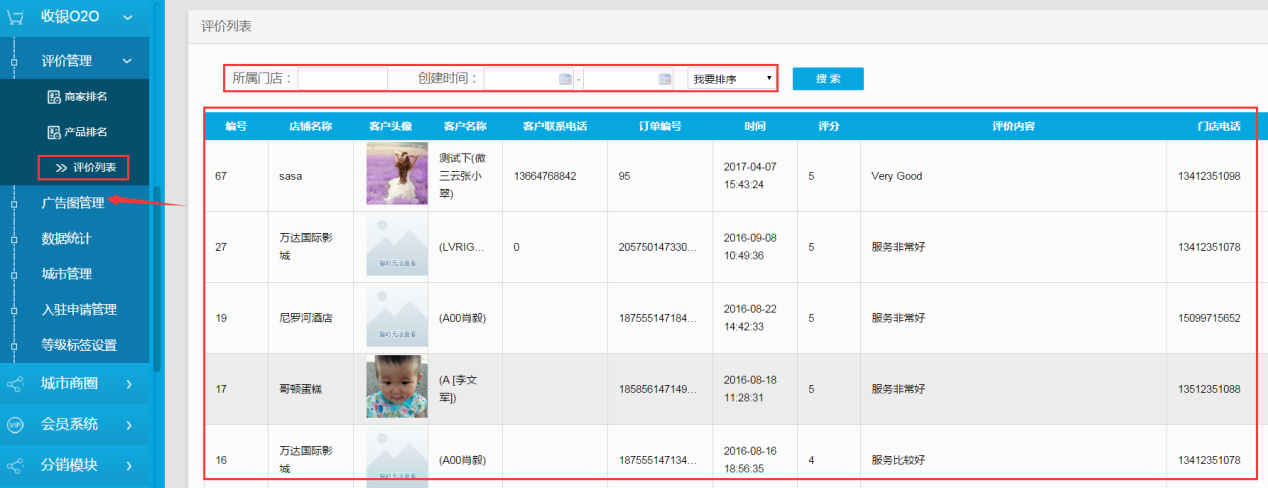The width and height of the screenshot is (1268, 488).
Task: Click the 创建时间 end date field
Action: coord(628,78)
